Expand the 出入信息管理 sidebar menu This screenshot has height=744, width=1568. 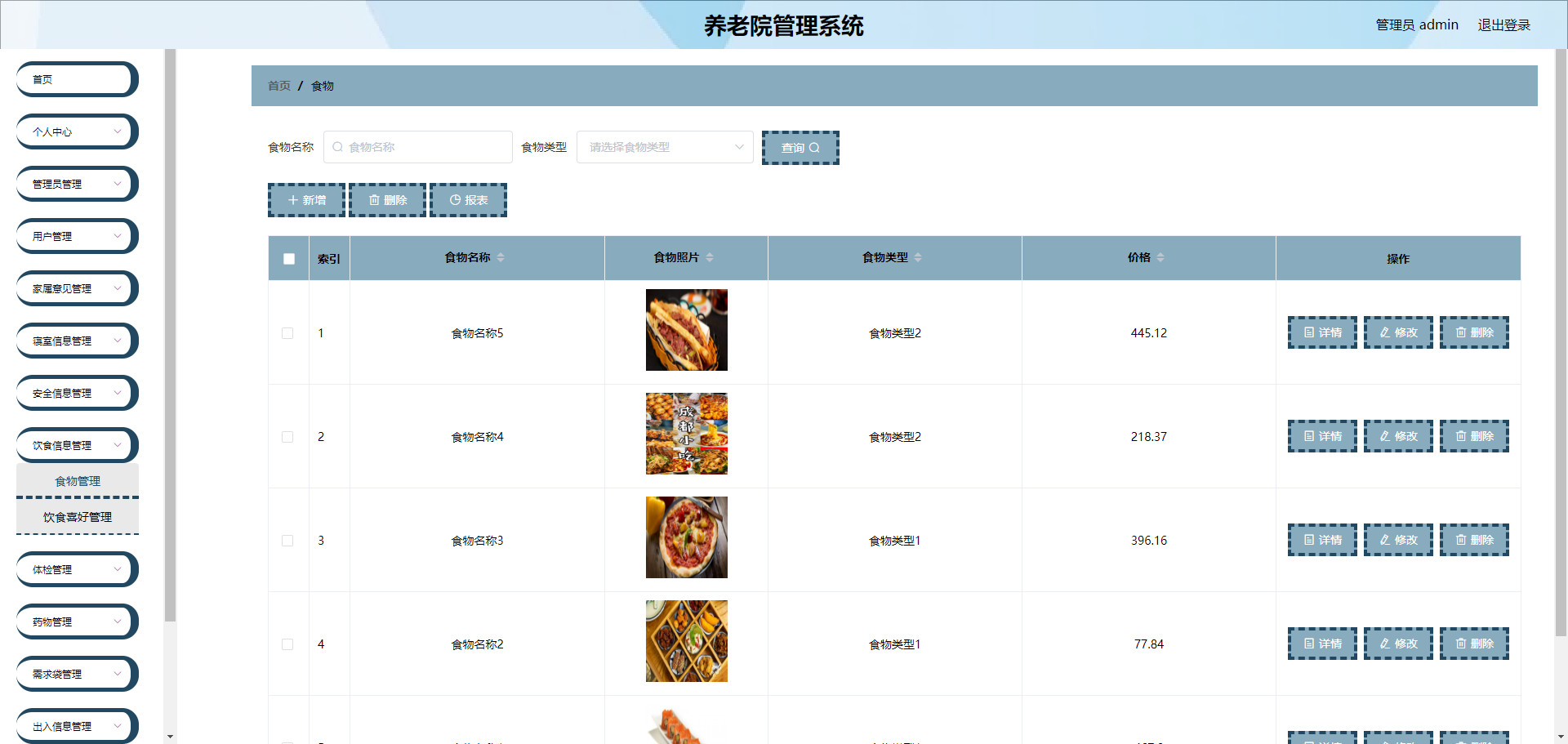77,726
